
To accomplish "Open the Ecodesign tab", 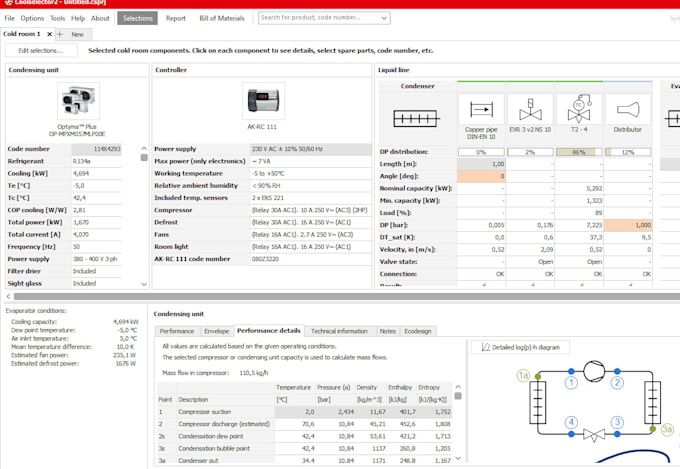I will click(418, 331).
